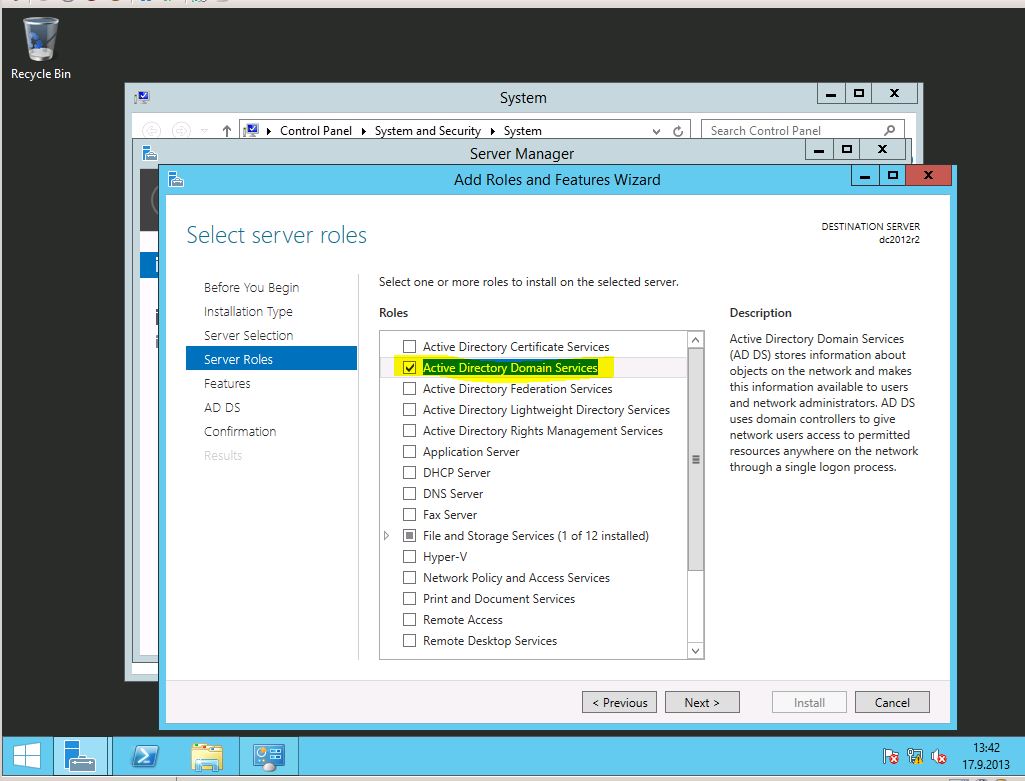
Task: Check the Fax Server role
Action: (409, 514)
